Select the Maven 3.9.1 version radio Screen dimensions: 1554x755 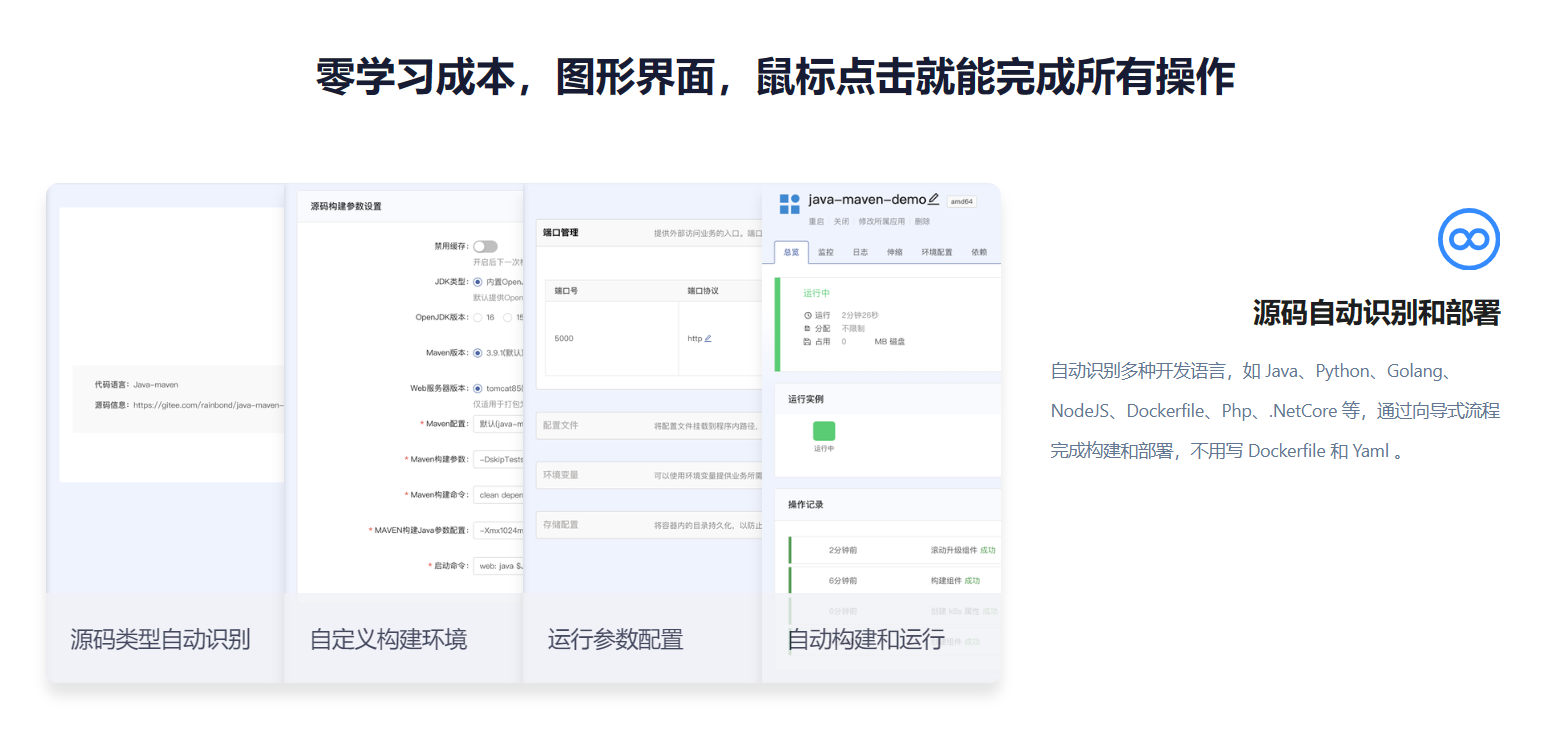477,353
